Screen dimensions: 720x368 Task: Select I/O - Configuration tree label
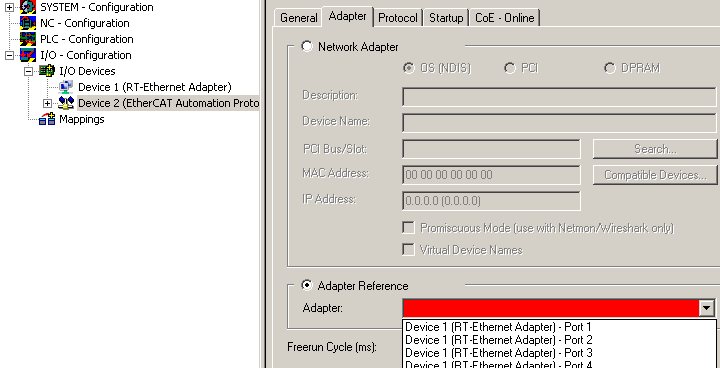pos(86,55)
